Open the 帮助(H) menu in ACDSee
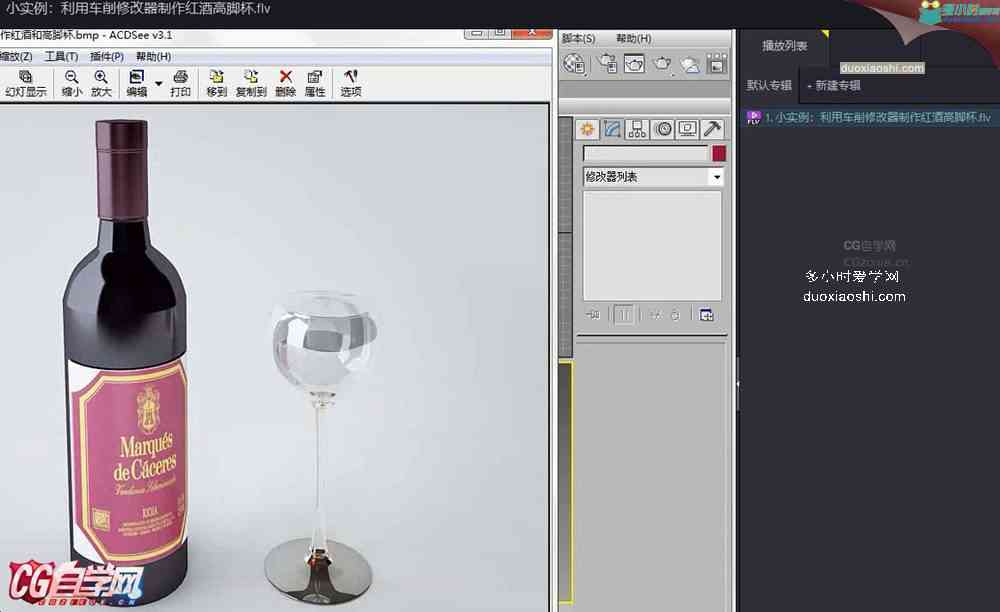1000x612 pixels. click(x=153, y=56)
